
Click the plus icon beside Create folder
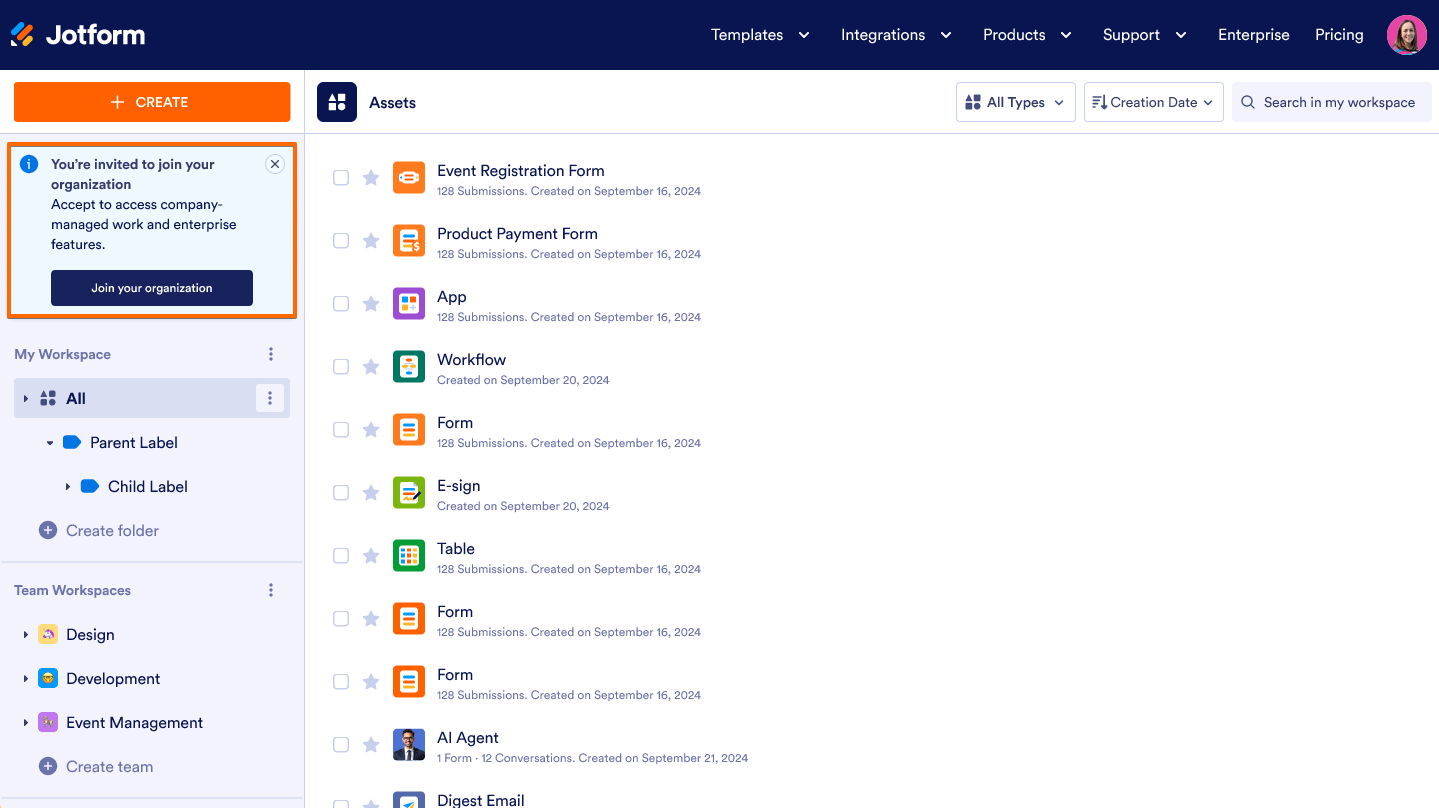(48, 530)
